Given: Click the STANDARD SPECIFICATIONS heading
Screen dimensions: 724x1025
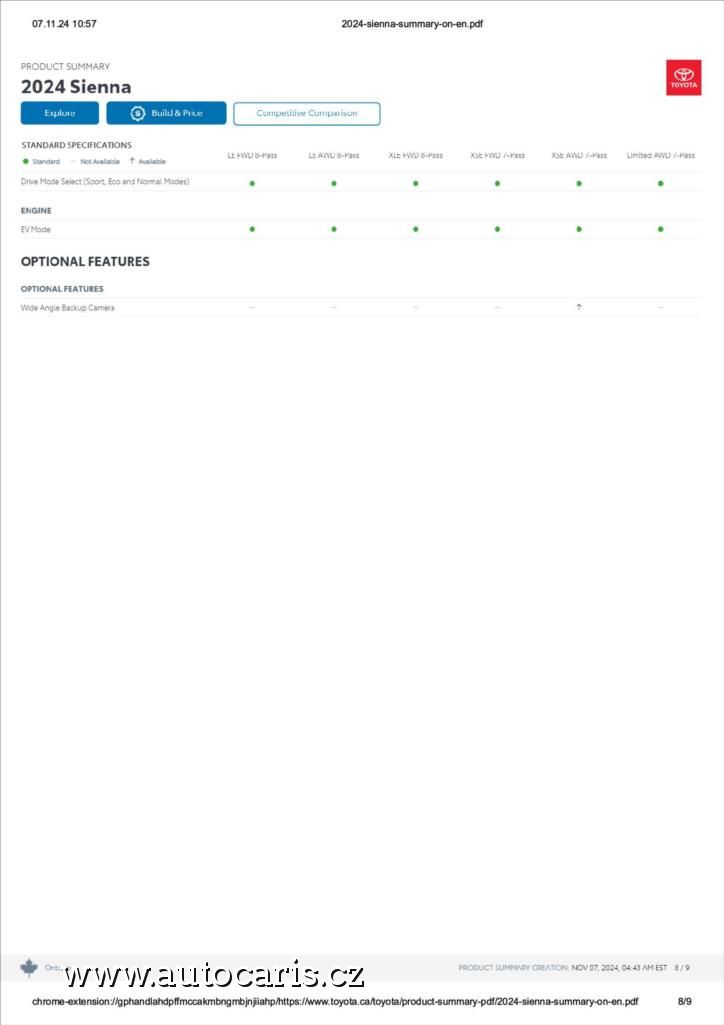Looking at the screenshot, I should (x=76, y=145).
